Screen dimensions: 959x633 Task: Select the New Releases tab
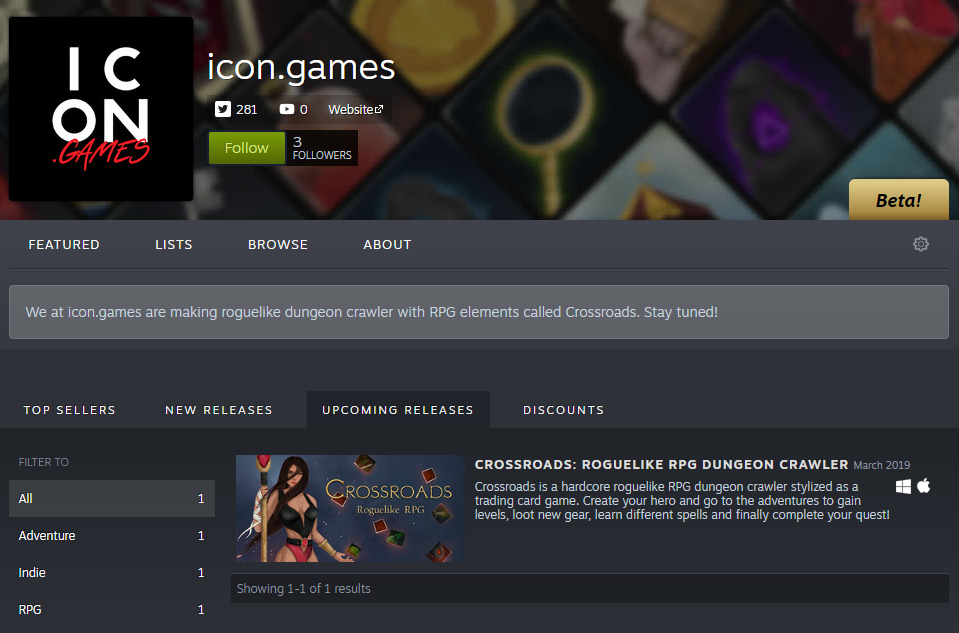click(218, 410)
